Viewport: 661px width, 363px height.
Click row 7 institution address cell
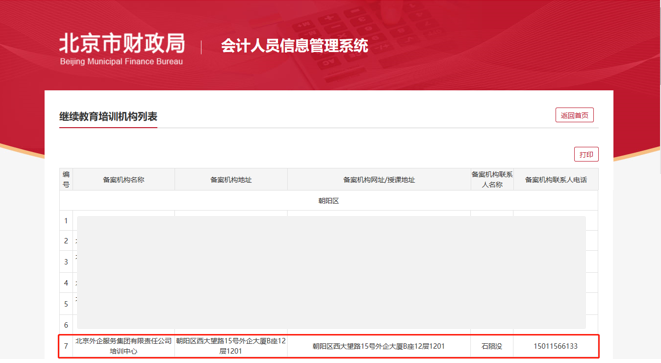point(231,346)
